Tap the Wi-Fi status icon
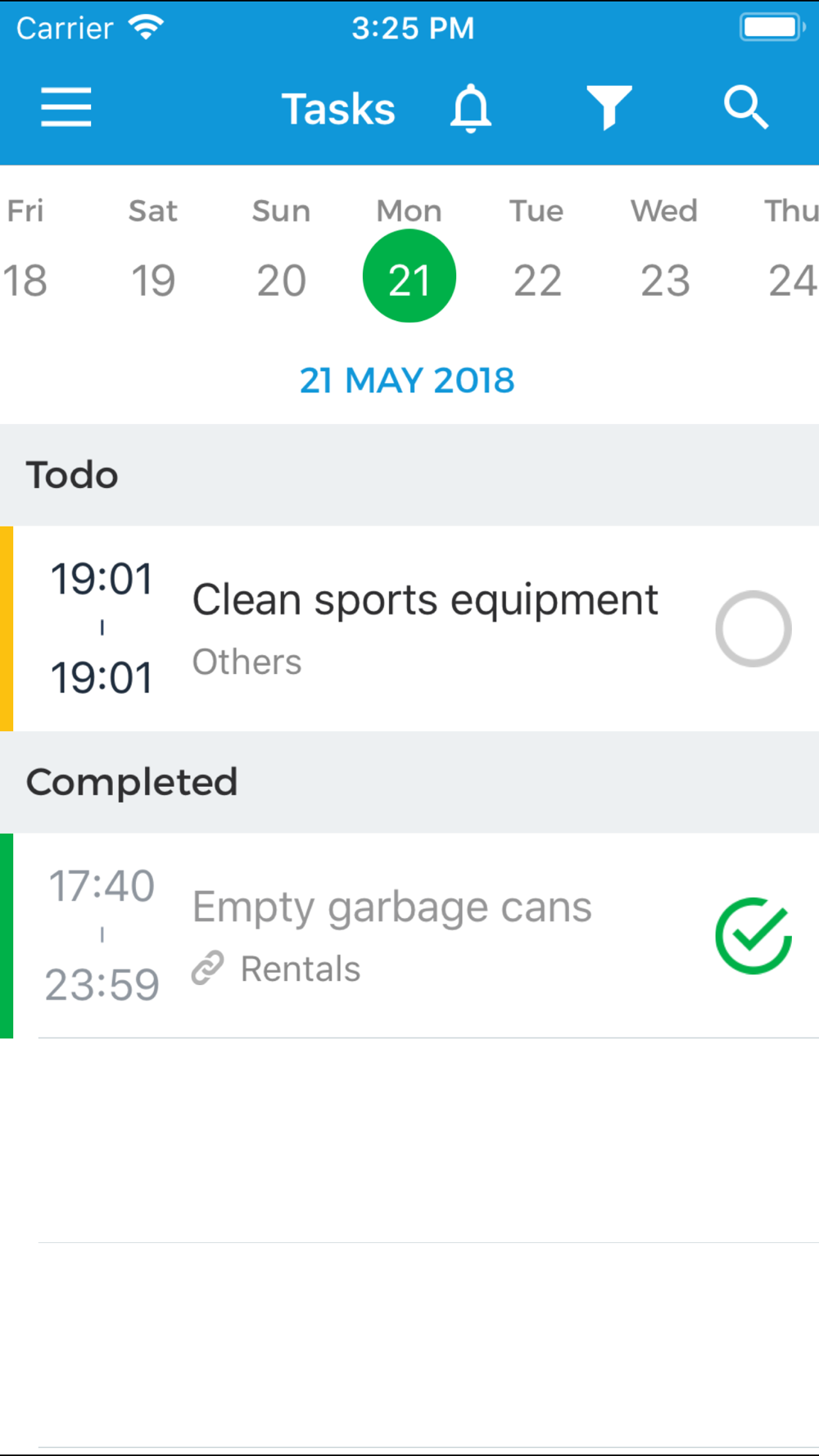Image resolution: width=819 pixels, height=1456 pixels. (147, 28)
